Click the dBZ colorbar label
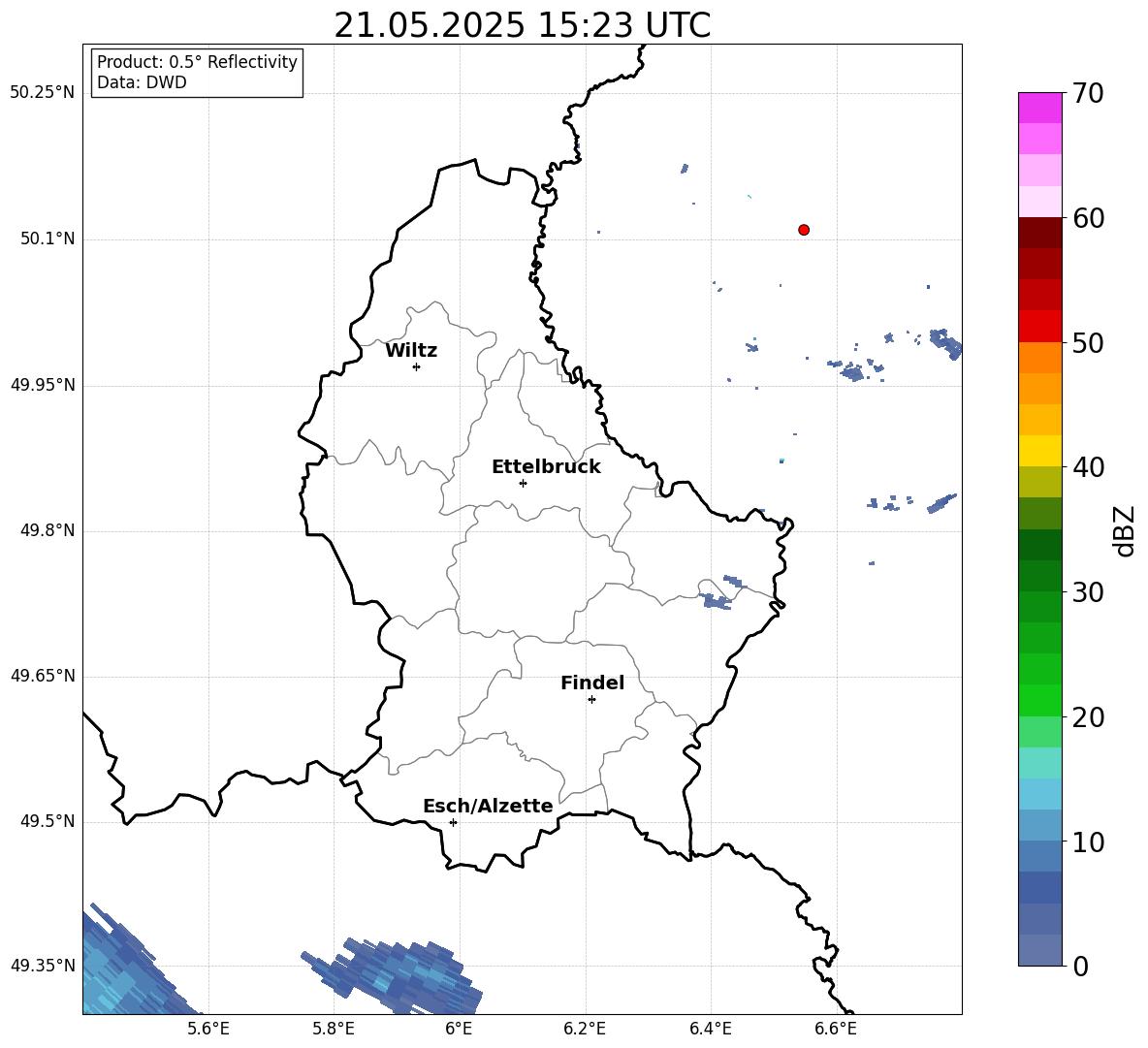 coord(1126,530)
